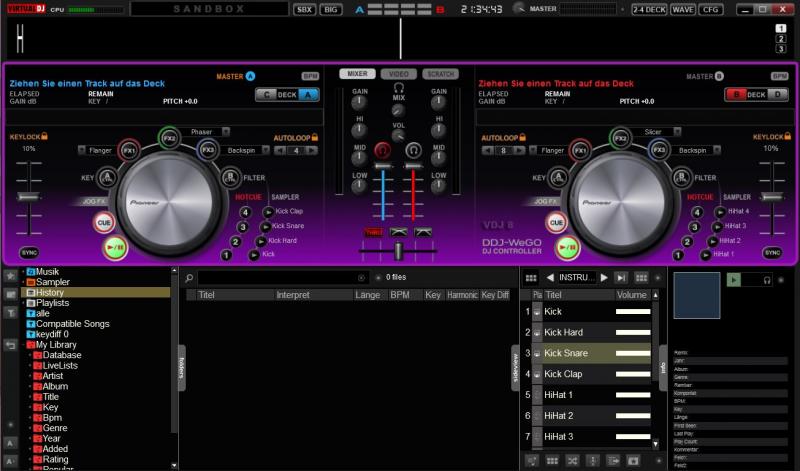Increase left deck autoloop length arrow

[x=312, y=151]
